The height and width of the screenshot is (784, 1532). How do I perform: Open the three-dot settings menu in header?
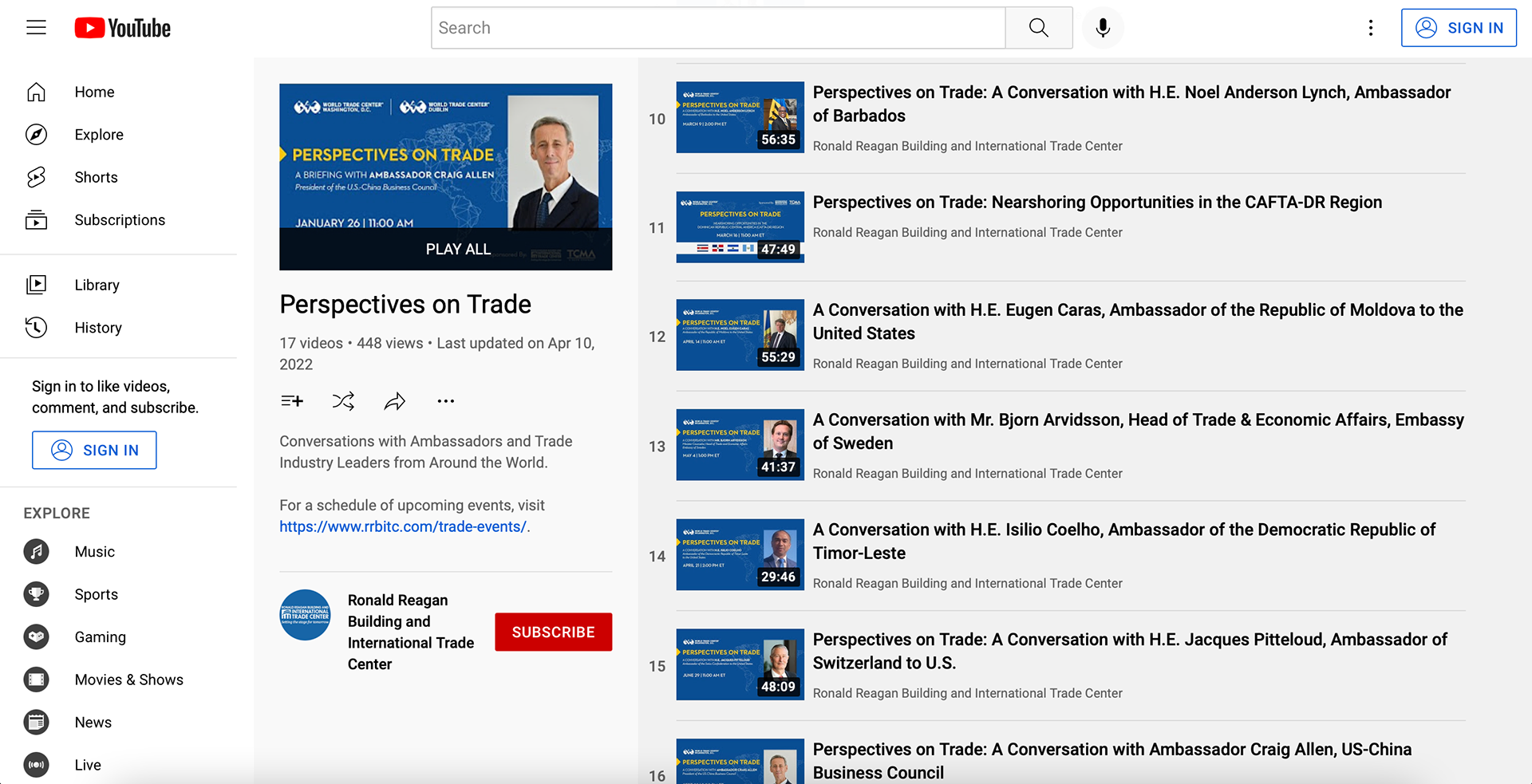pos(1371,28)
